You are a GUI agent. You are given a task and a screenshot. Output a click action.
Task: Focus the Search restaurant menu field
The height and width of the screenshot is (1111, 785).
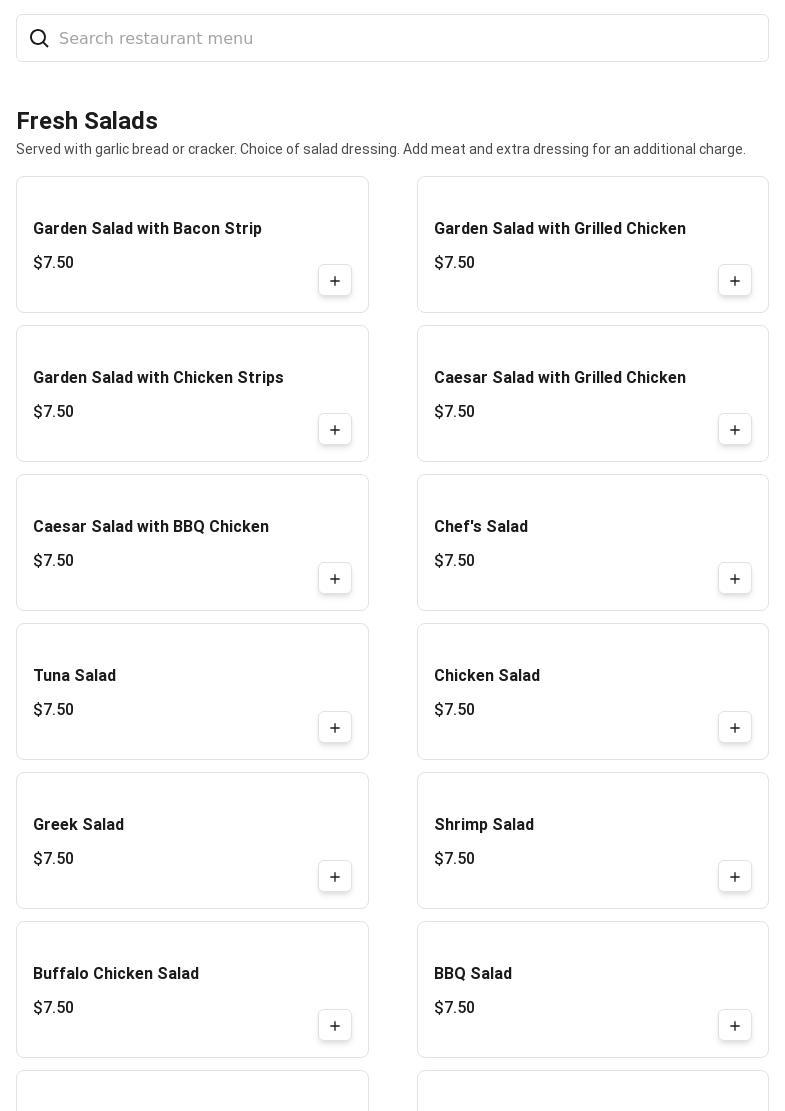pyautogui.click(x=400, y=38)
